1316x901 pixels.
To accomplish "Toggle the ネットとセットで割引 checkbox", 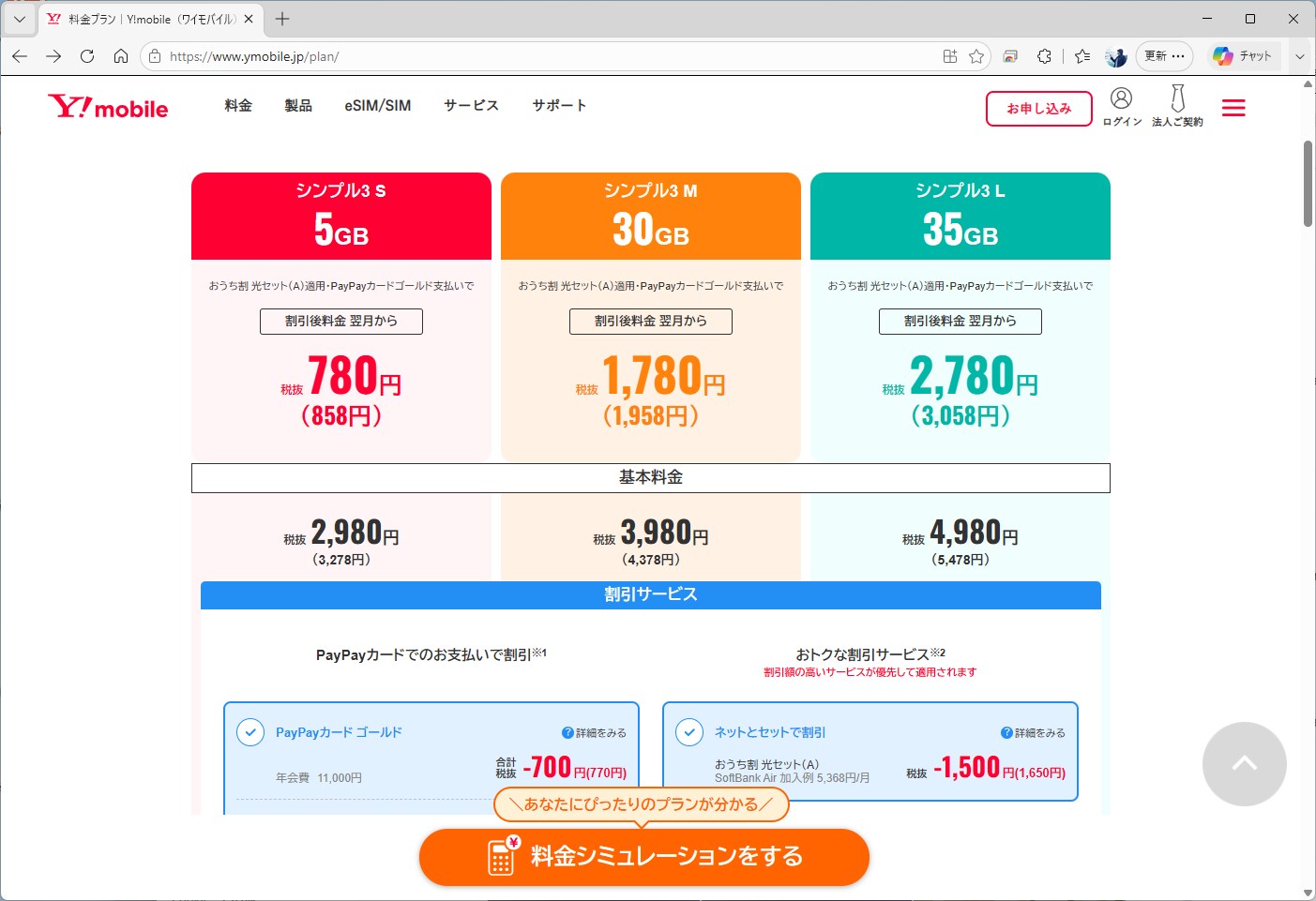I will tap(689, 732).
